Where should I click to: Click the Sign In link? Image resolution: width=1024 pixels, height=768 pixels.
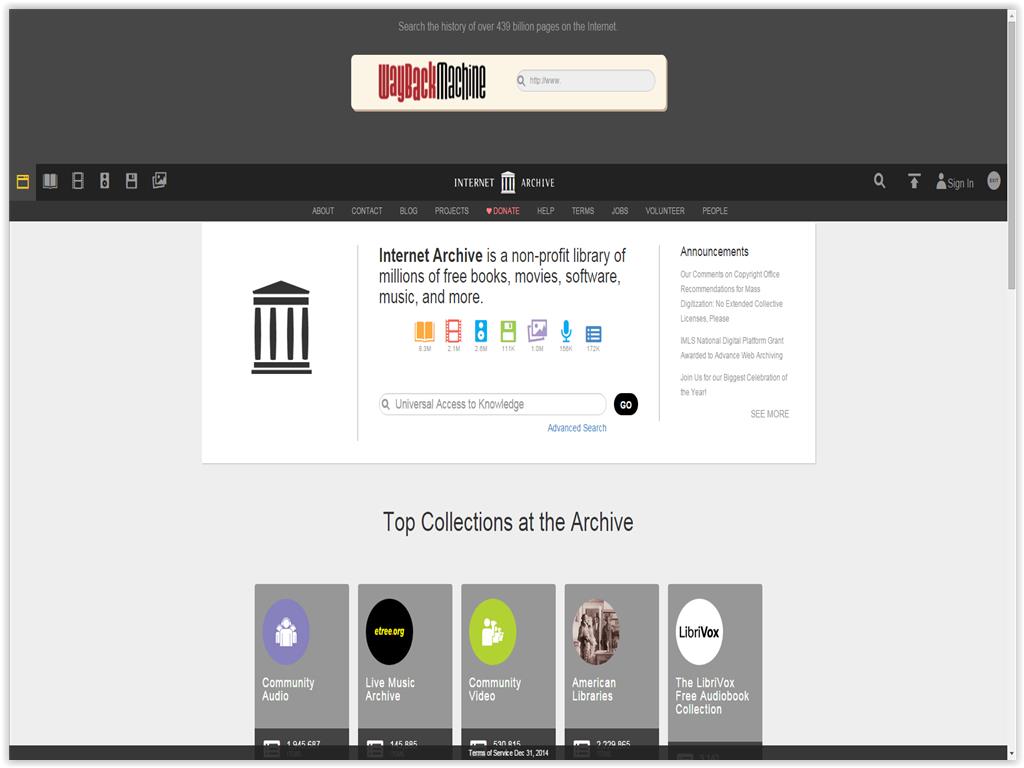[x=955, y=182]
